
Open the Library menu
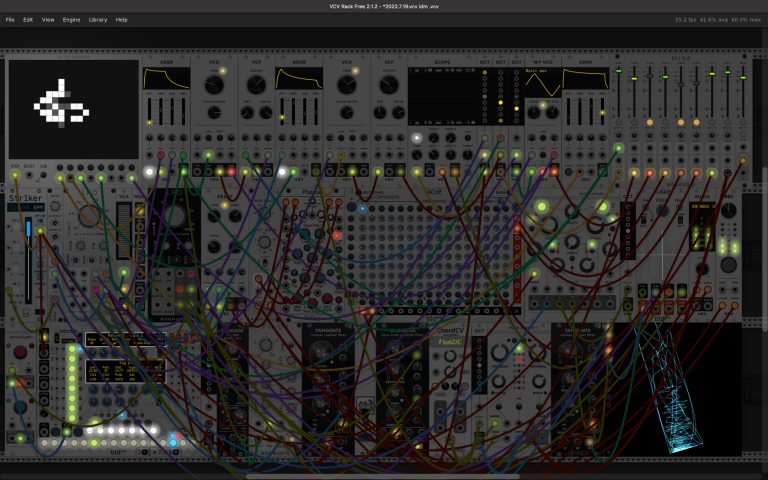click(x=97, y=20)
